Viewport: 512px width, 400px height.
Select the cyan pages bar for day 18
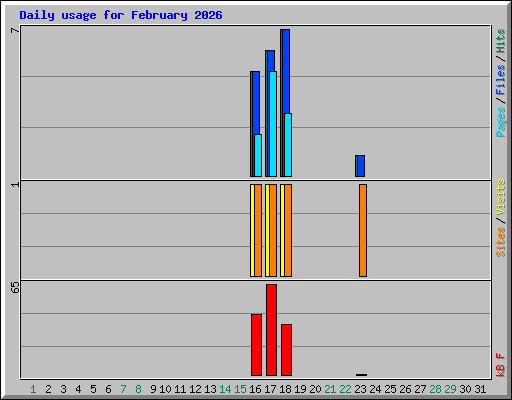coord(288,145)
